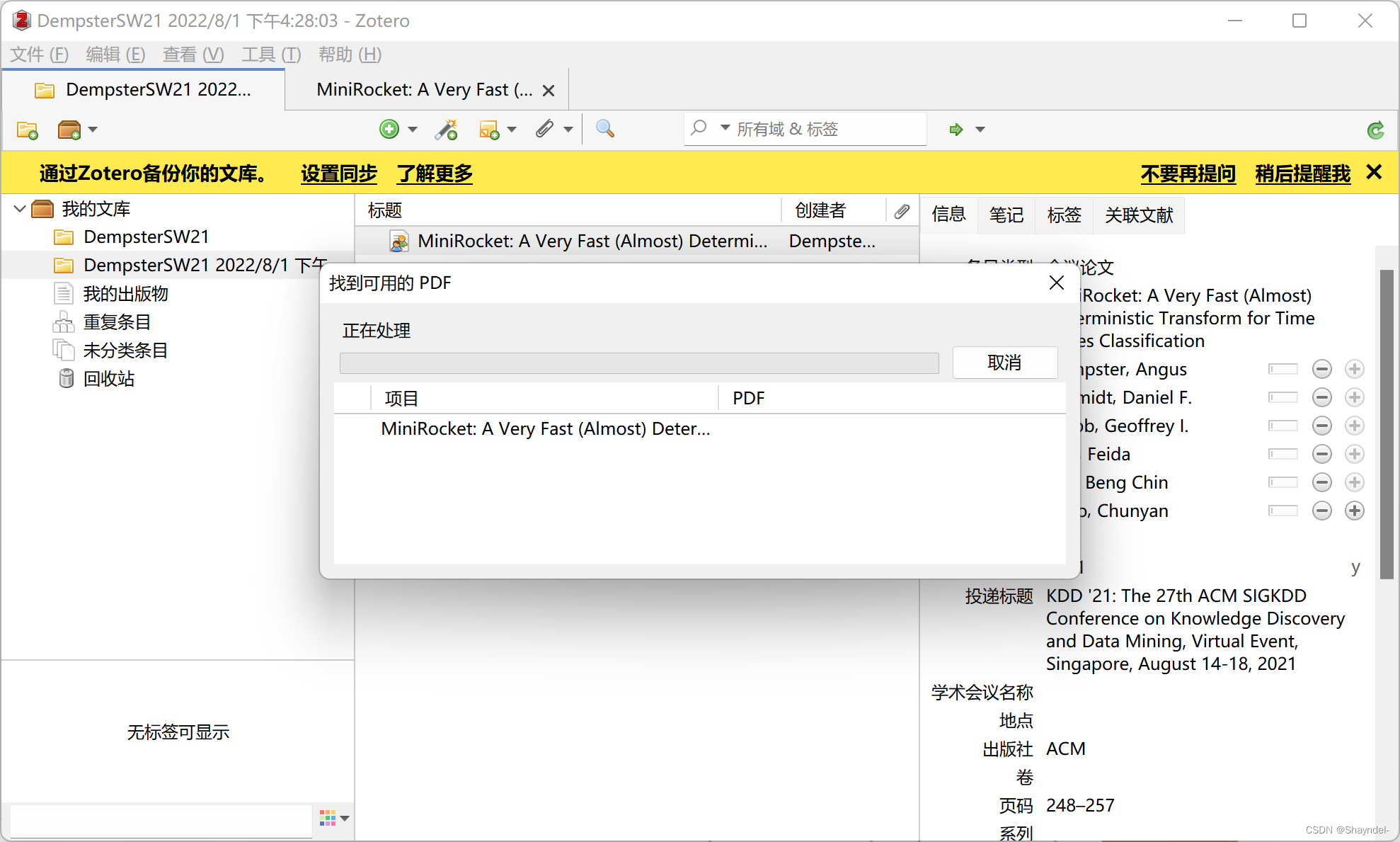Open search mode dropdown in search box
This screenshot has height=842, width=1400.
tap(725, 128)
